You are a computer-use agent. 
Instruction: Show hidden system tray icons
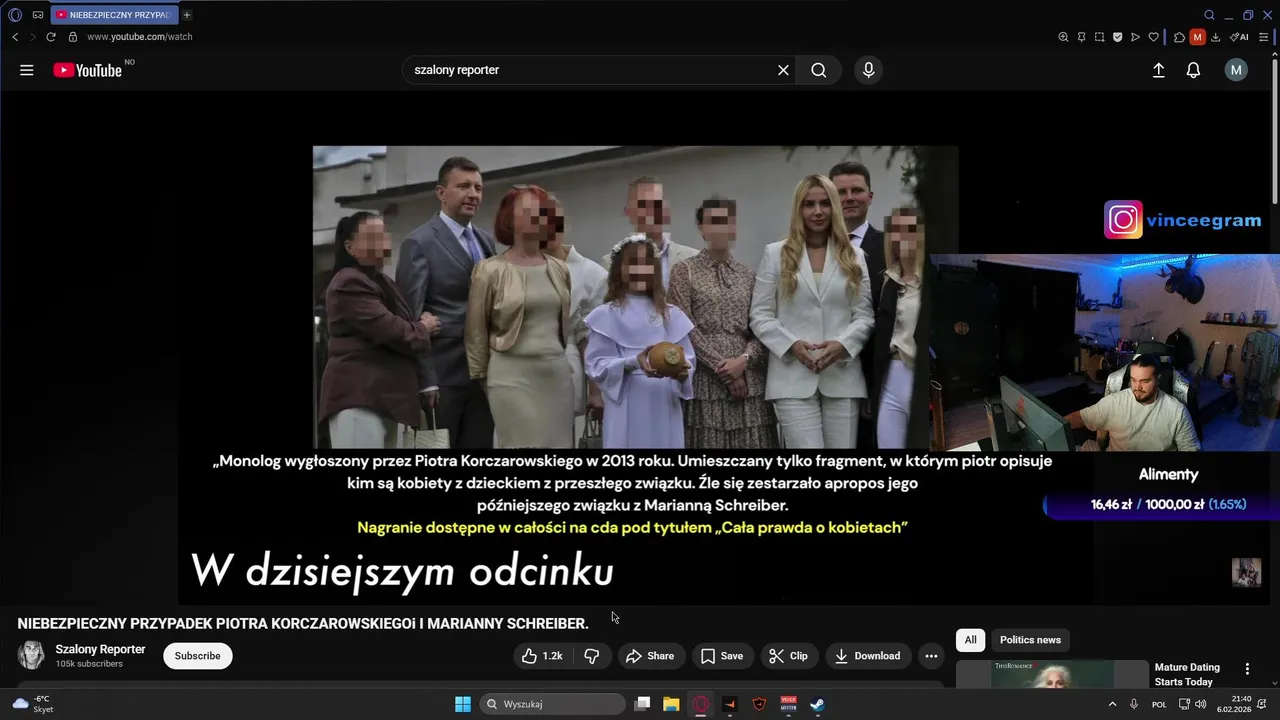[x=1112, y=704]
